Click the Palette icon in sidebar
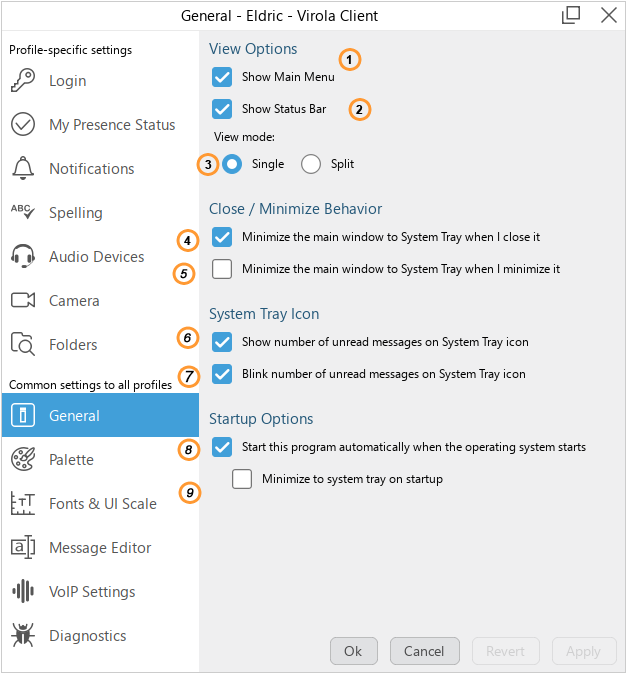 click(22, 460)
